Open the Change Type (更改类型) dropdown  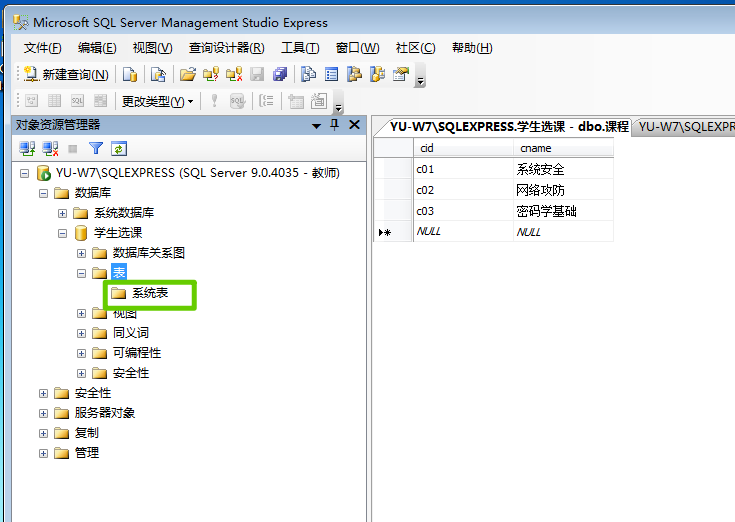click(x=158, y=101)
